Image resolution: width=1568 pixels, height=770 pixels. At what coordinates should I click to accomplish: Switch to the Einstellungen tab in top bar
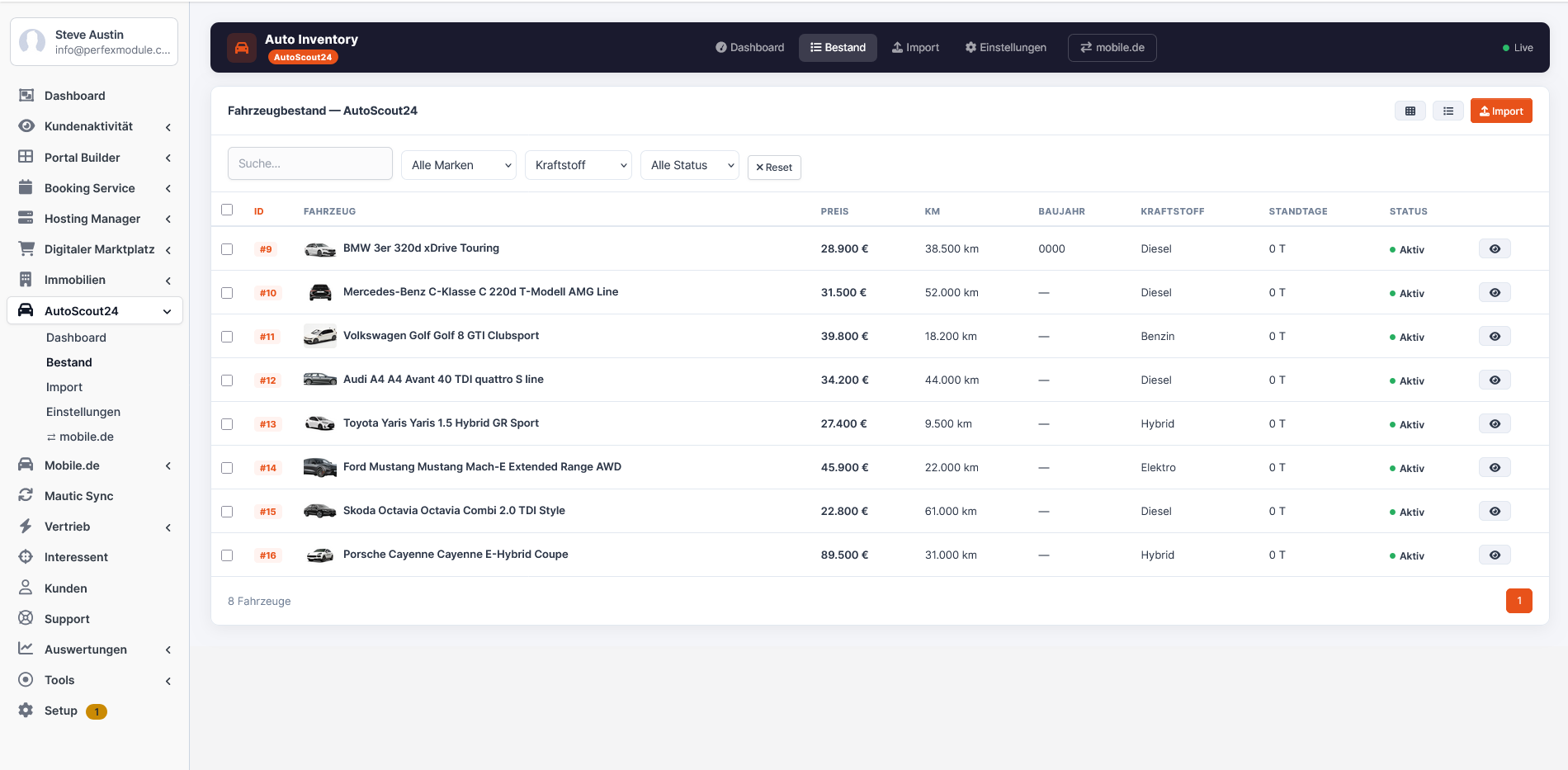point(1005,48)
